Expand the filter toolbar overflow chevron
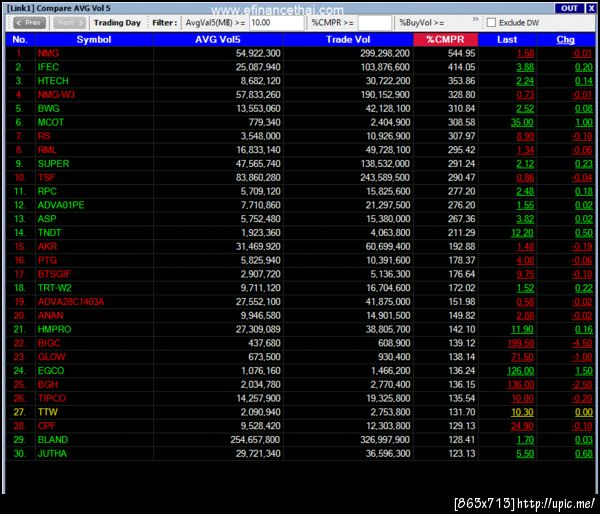Screen dimensions: 600x514 (x=475, y=19)
